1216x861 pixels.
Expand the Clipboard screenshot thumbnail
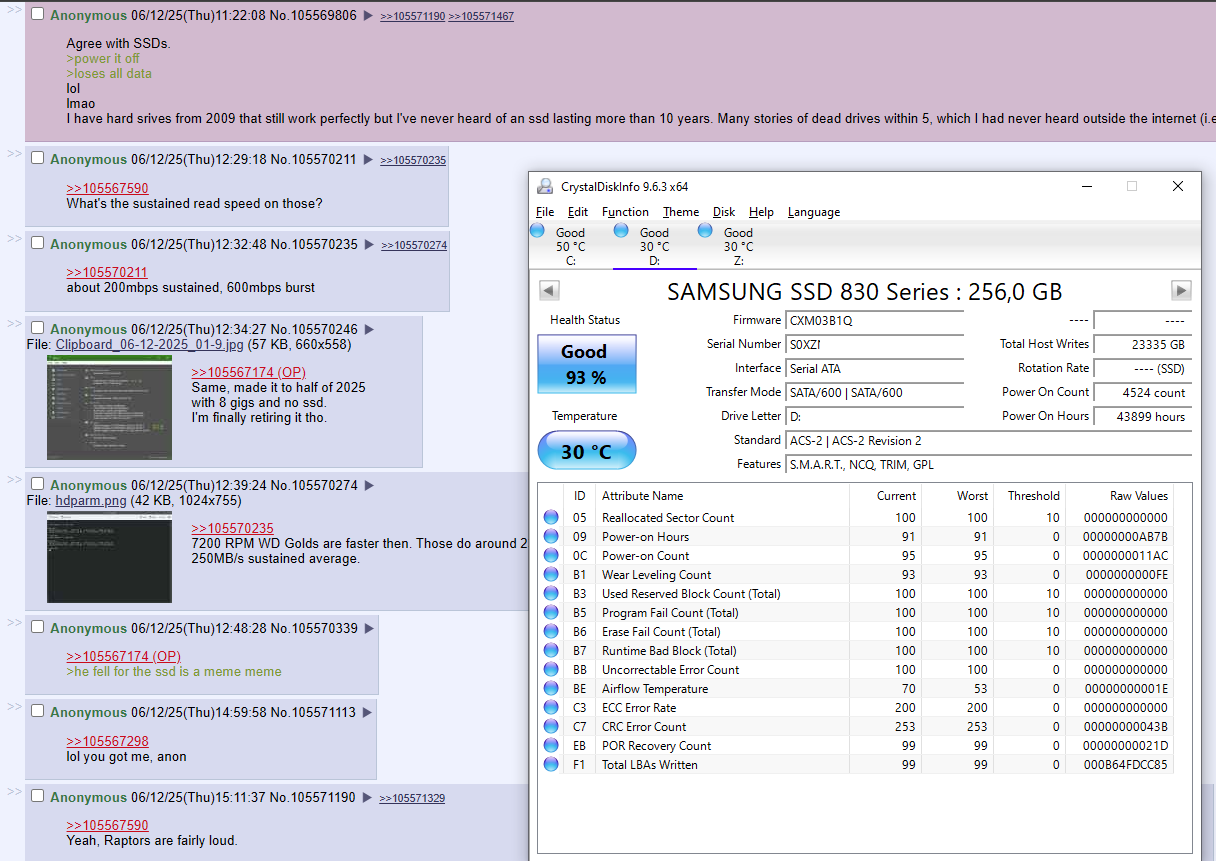pos(109,407)
